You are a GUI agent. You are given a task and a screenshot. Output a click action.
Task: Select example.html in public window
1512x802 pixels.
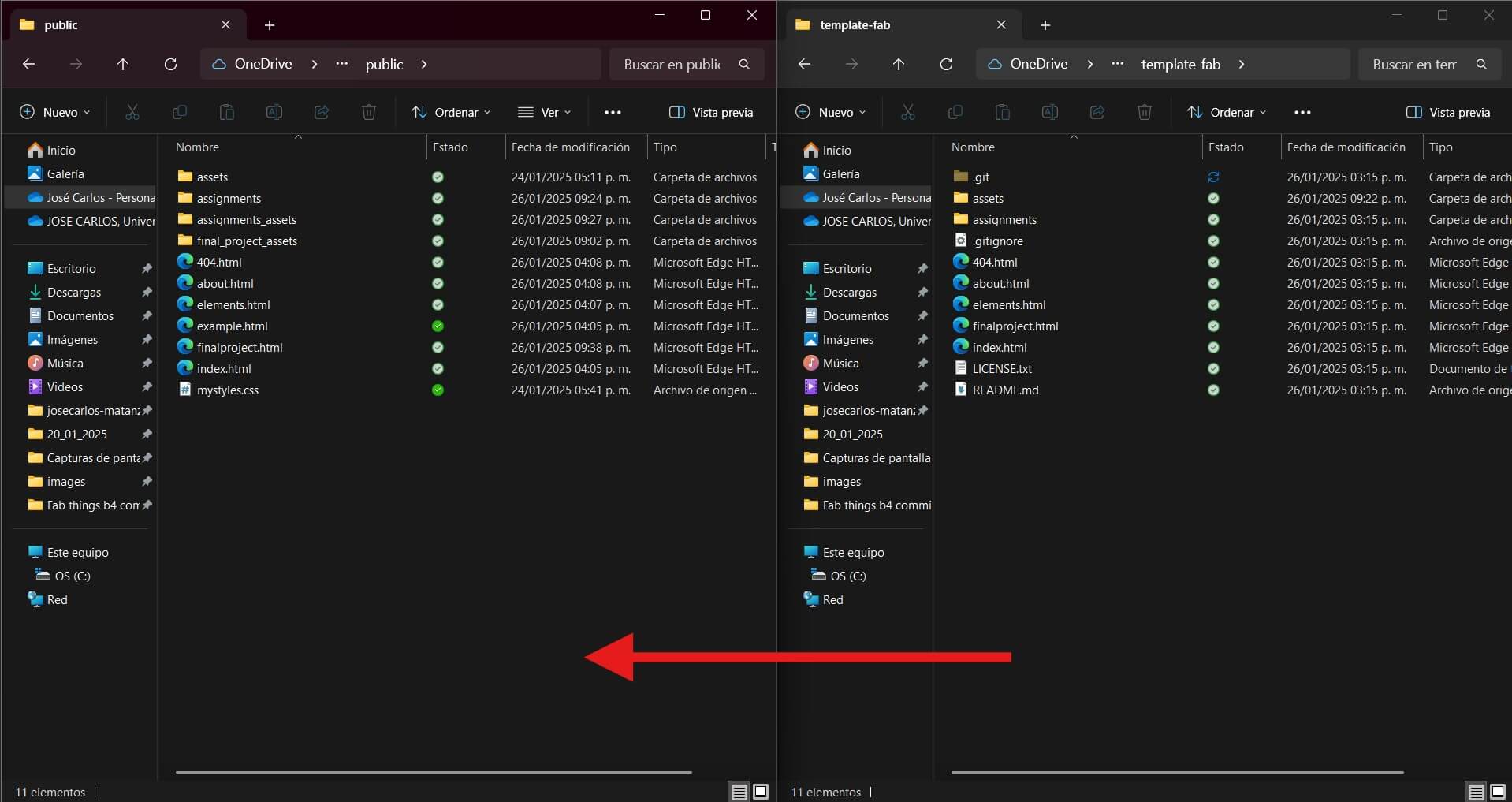[x=233, y=326]
